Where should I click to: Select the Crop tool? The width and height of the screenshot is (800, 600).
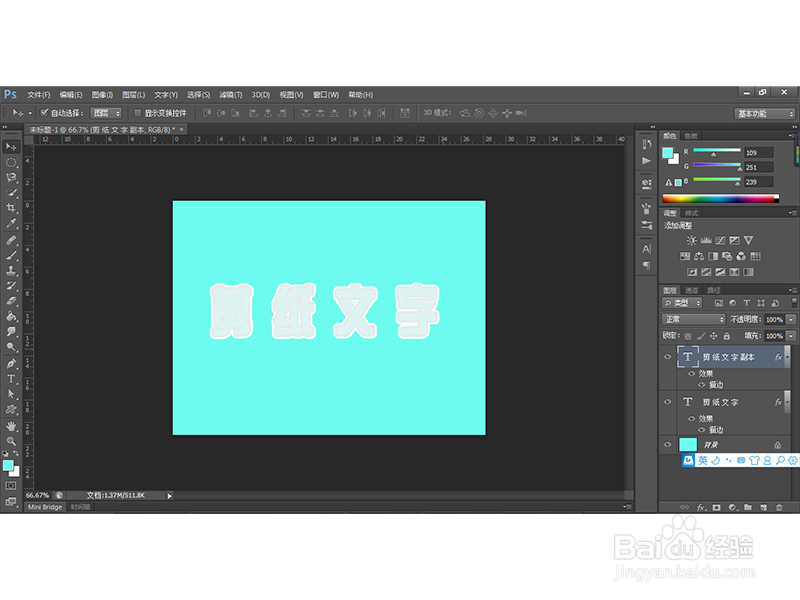(x=11, y=208)
